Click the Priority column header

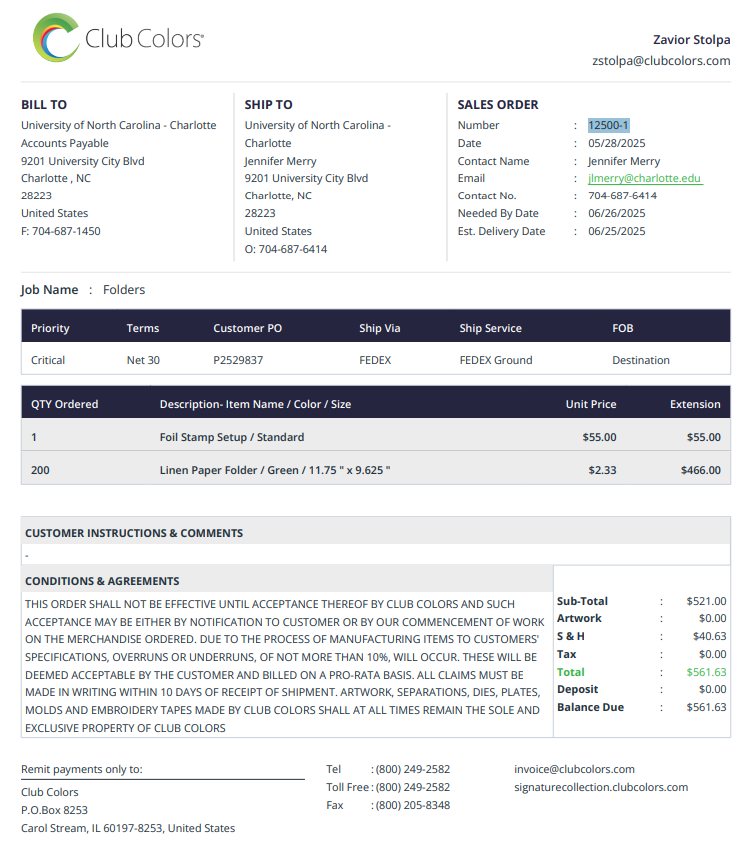(x=50, y=328)
